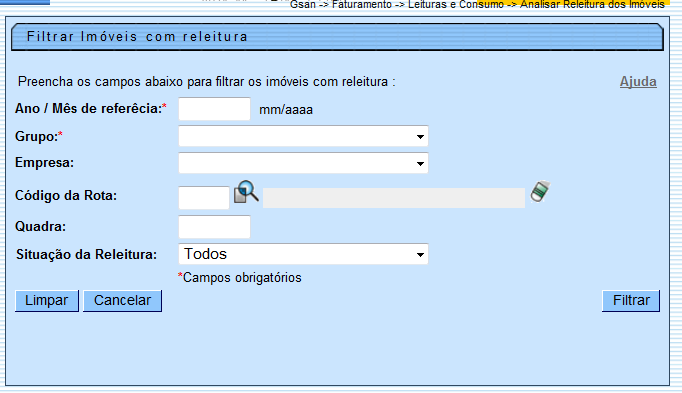682x393 pixels.
Task: Expand the Empresa dropdown
Action: pos(303,163)
